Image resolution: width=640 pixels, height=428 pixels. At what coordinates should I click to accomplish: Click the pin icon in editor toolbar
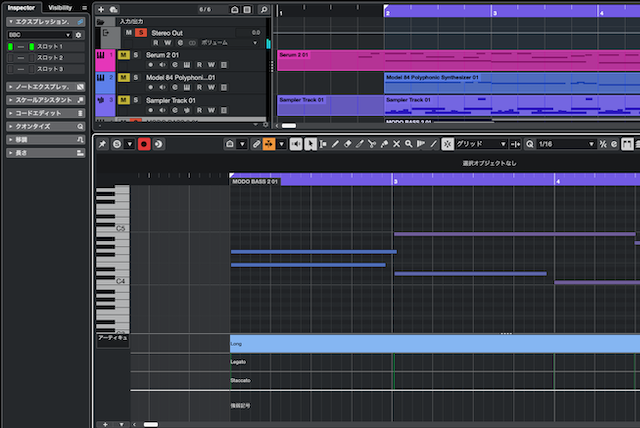point(102,144)
